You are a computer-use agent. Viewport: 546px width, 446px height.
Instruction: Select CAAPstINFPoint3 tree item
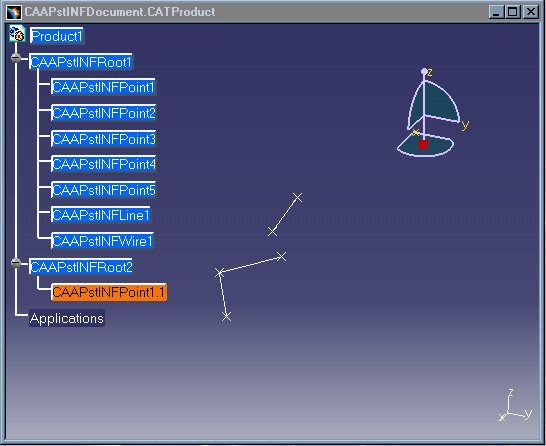coord(104,139)
